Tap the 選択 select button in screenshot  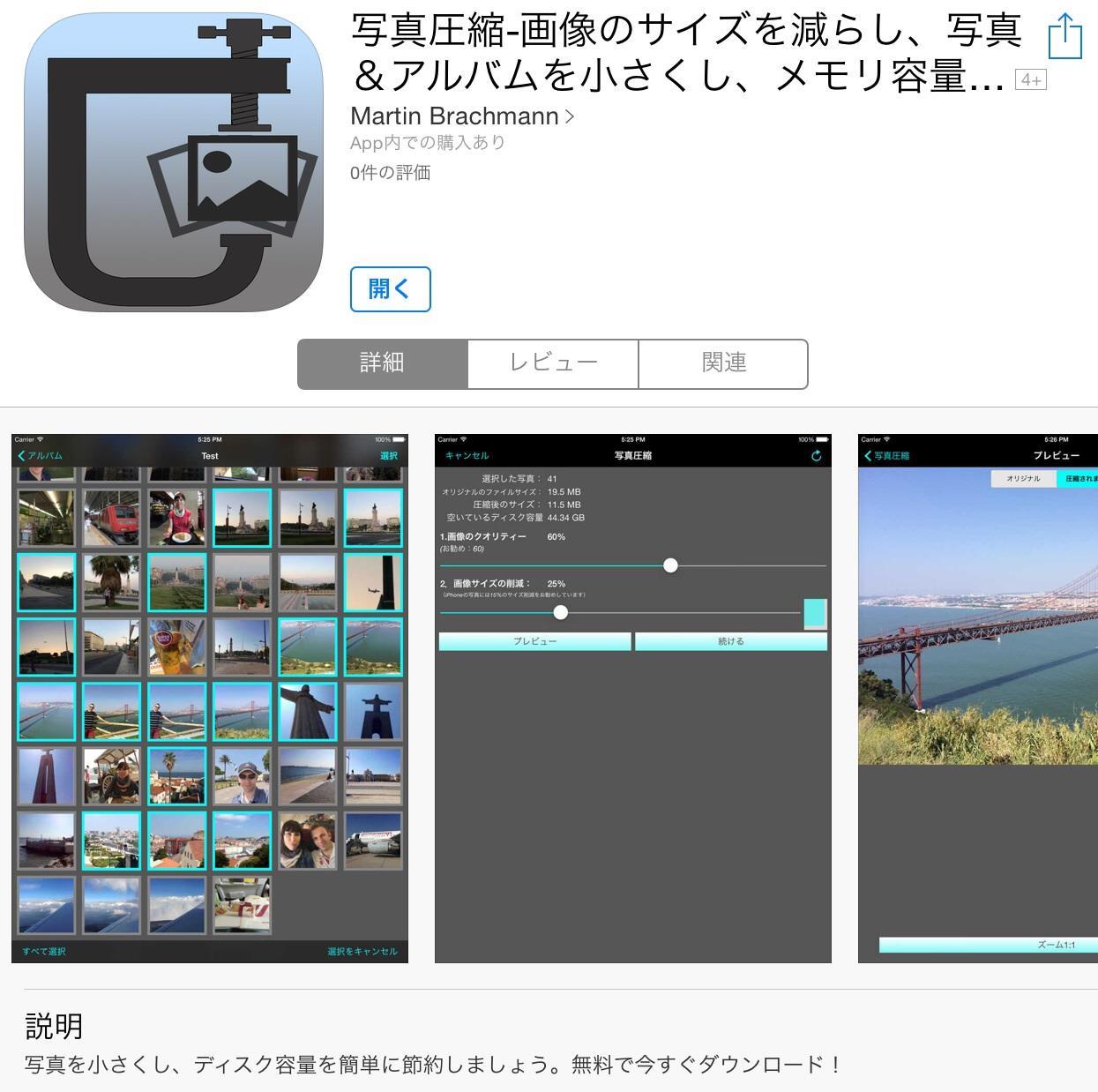[389, 456]
